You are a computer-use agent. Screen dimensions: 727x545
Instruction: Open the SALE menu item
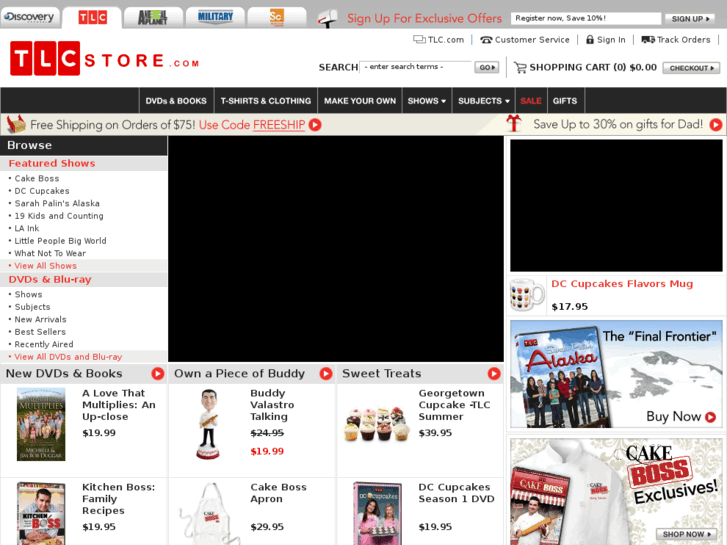pos(531,101)
